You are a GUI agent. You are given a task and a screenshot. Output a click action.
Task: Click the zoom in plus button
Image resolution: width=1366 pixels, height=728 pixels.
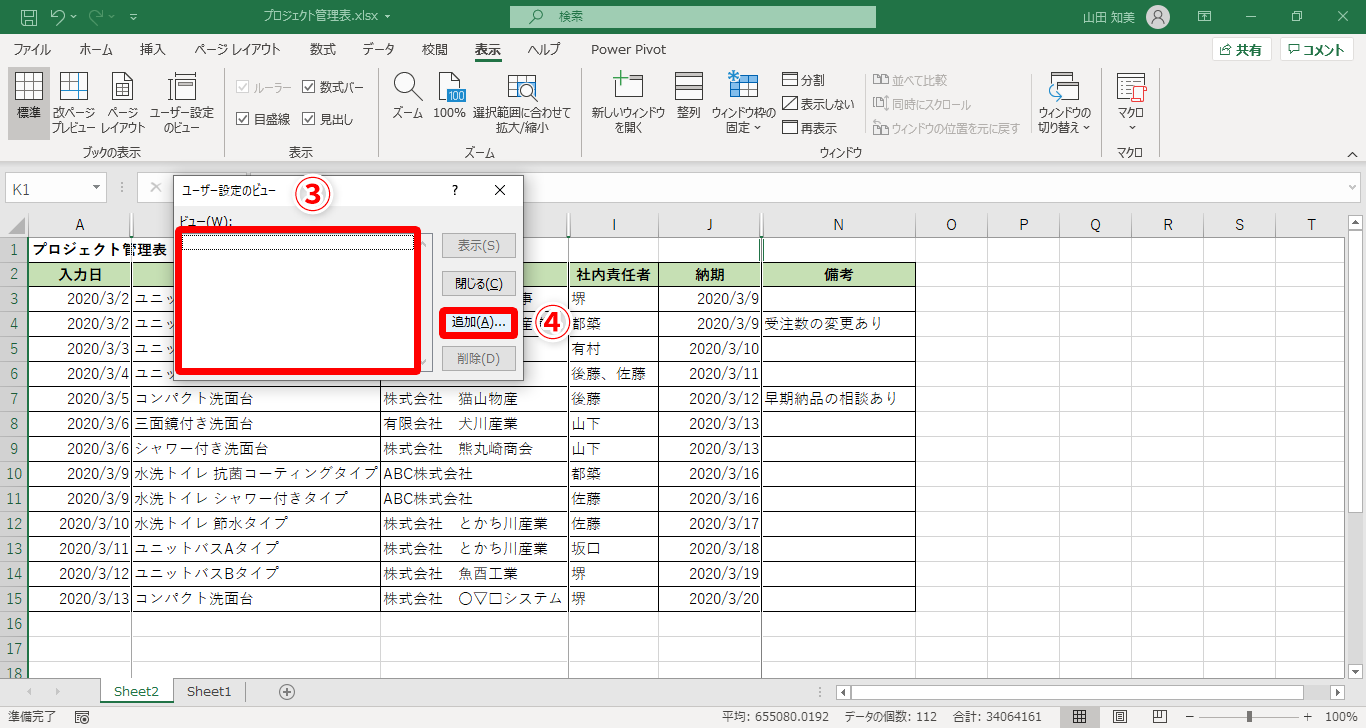coord(1307,717)
